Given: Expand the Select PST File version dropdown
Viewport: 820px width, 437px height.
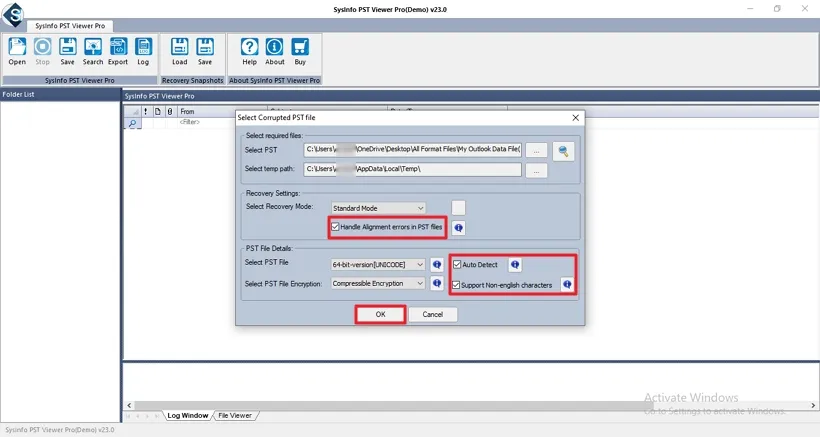Looking at the screenshot, I should tap(378, 264).
